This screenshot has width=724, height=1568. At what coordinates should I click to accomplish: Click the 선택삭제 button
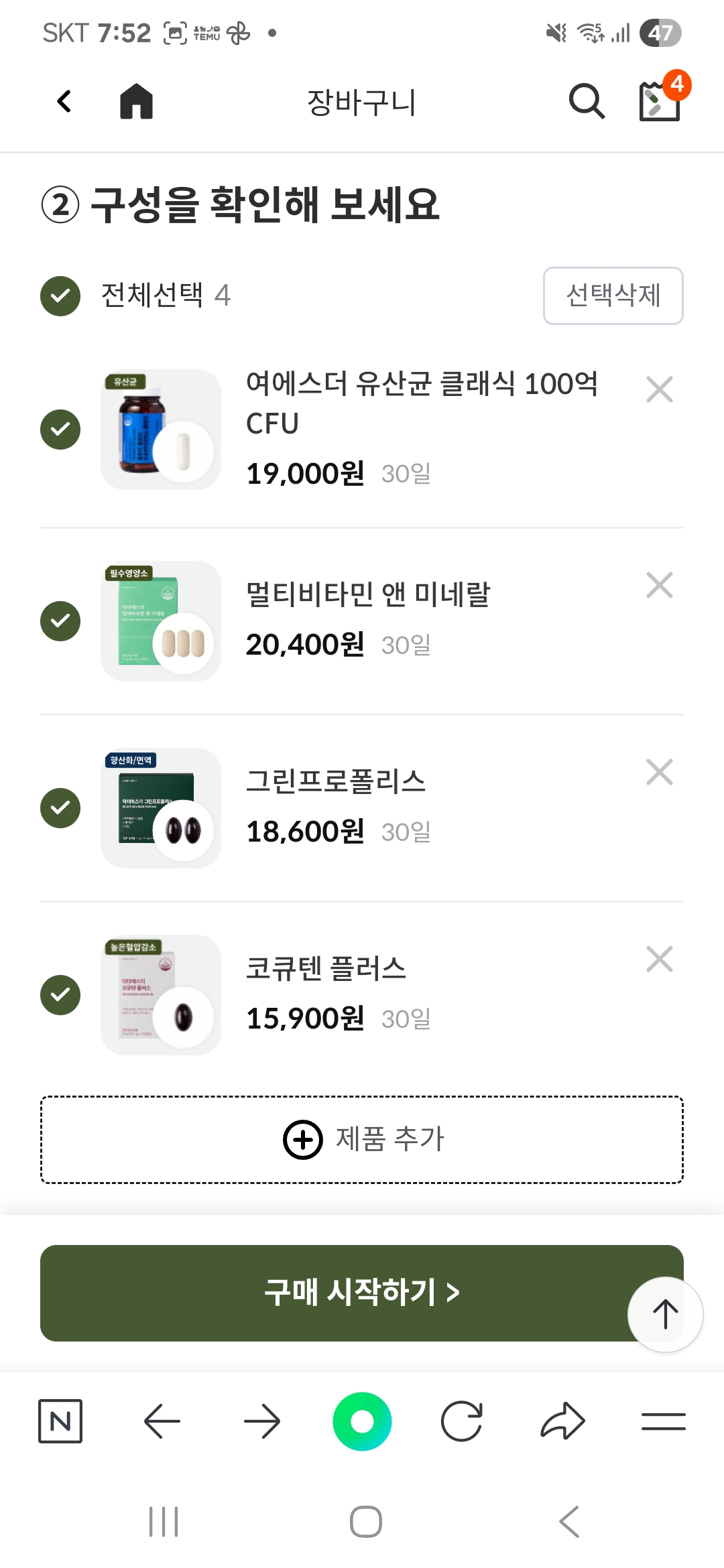[x=613, y=296]
